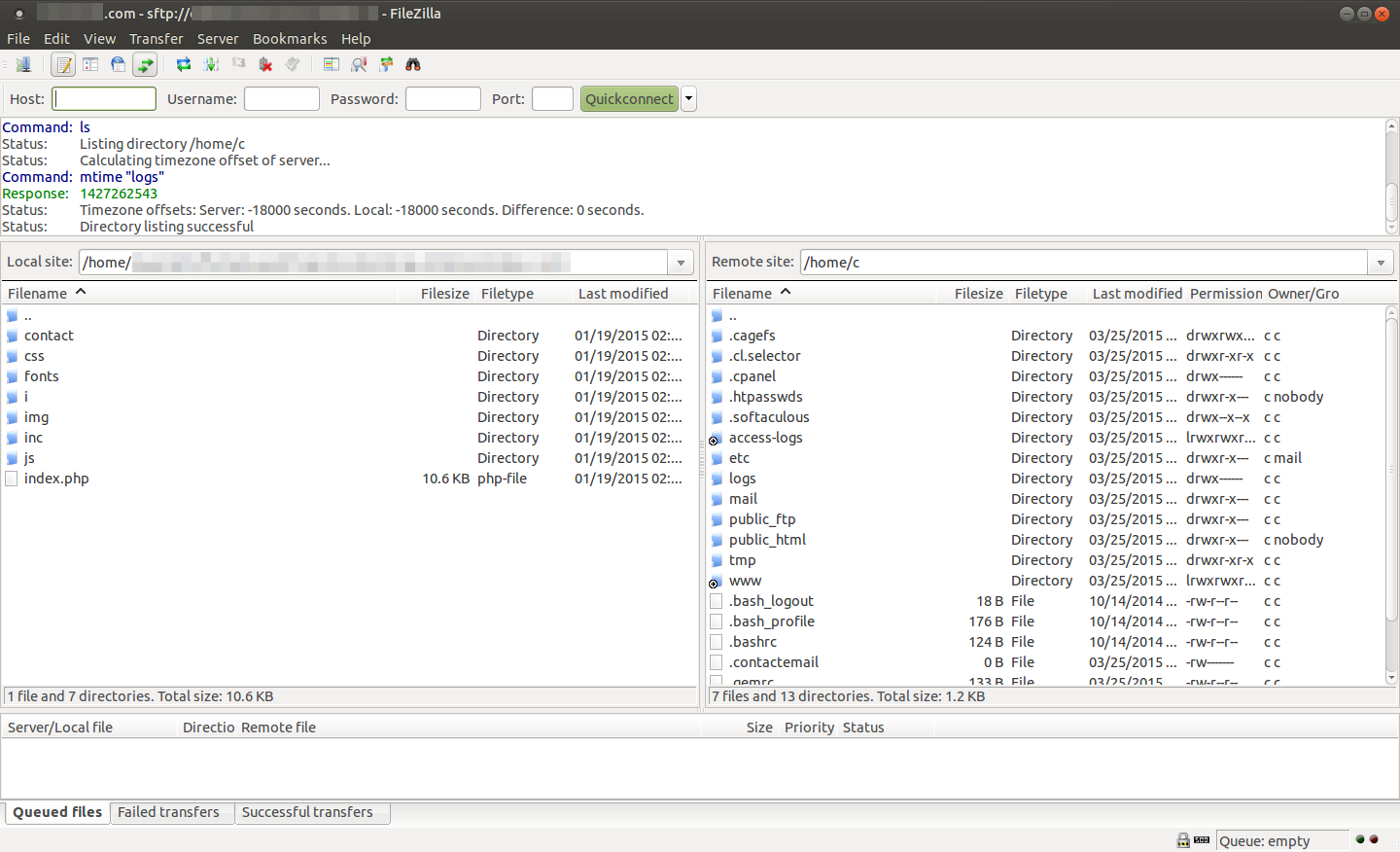Select the local css folder
This screenshot has height=852, width=1400.
coord(34,356)
